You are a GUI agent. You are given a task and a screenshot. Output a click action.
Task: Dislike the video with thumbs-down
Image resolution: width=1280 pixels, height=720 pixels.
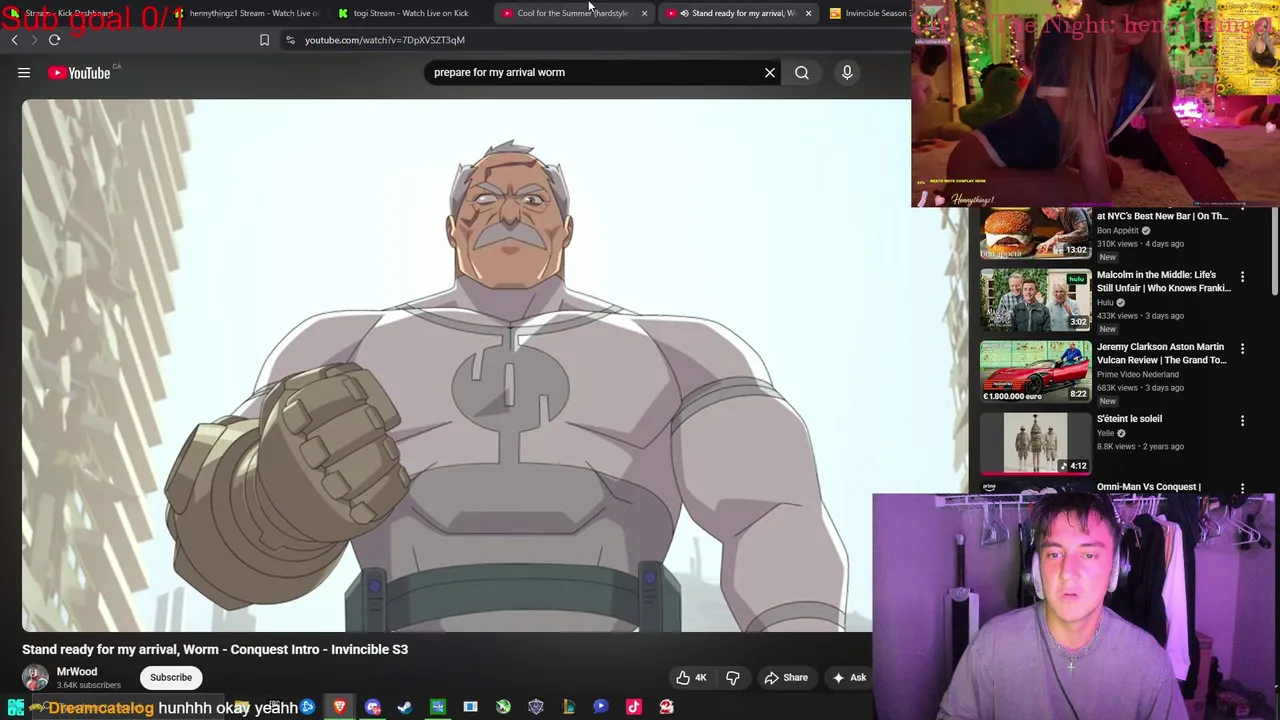coord(733,677)
